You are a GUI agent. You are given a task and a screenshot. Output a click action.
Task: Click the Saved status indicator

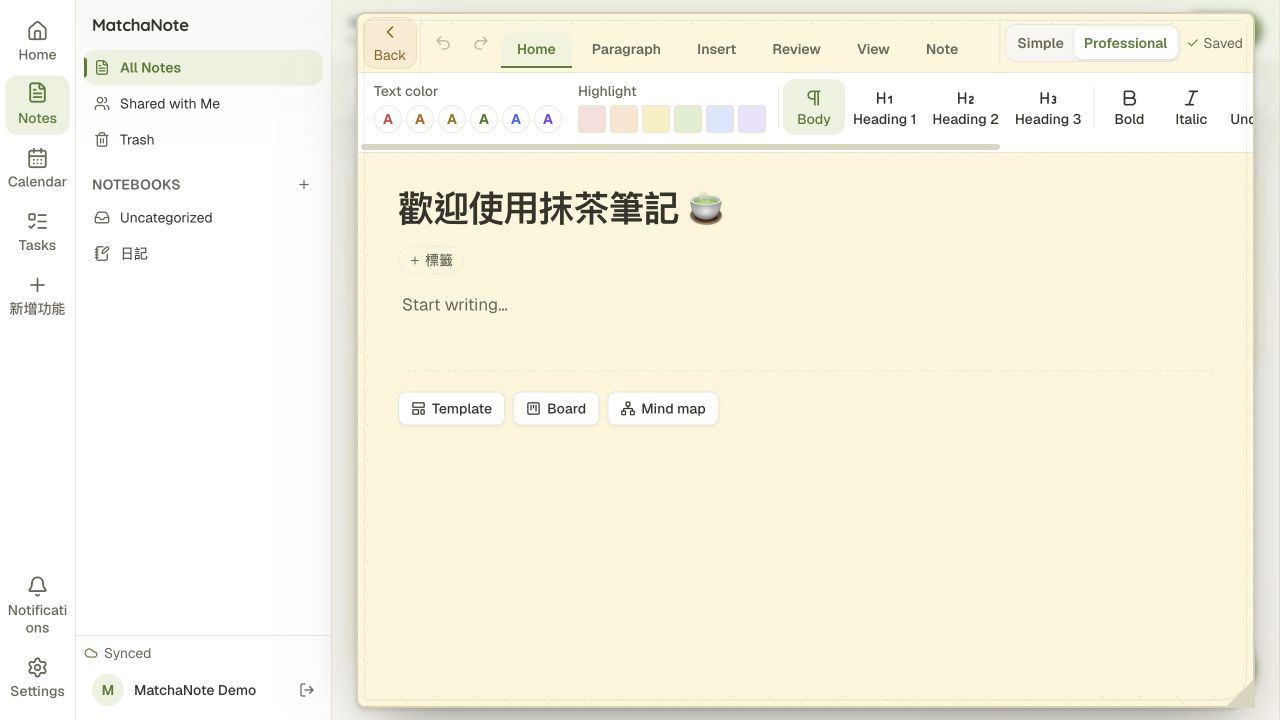point(1214,43)
